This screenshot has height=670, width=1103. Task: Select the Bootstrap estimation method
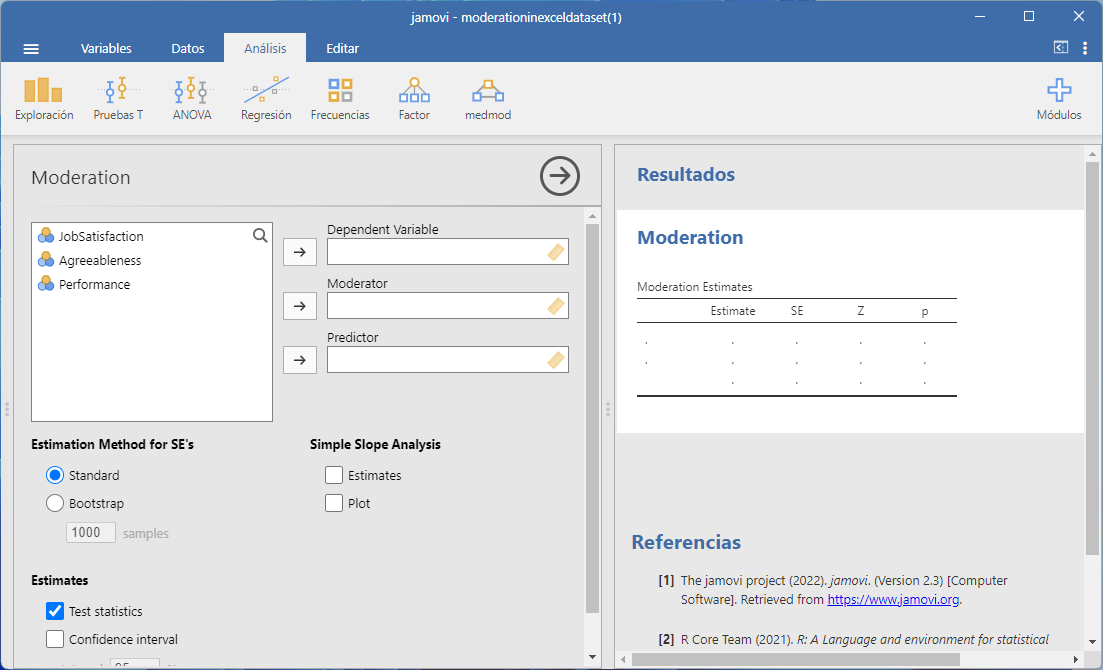tap(55, 503)
